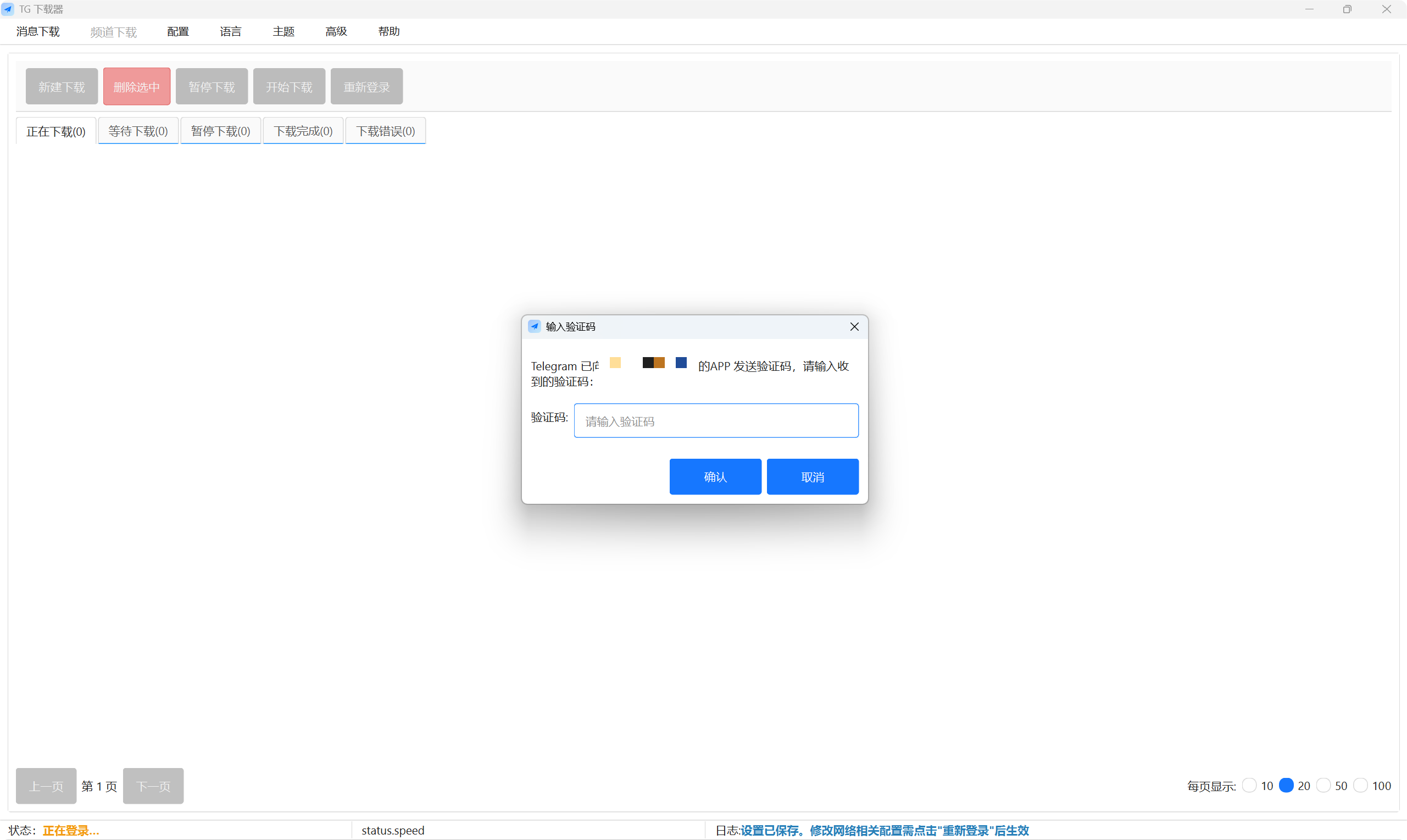
Task: Click the 新建下载 button
Action: 62,87
